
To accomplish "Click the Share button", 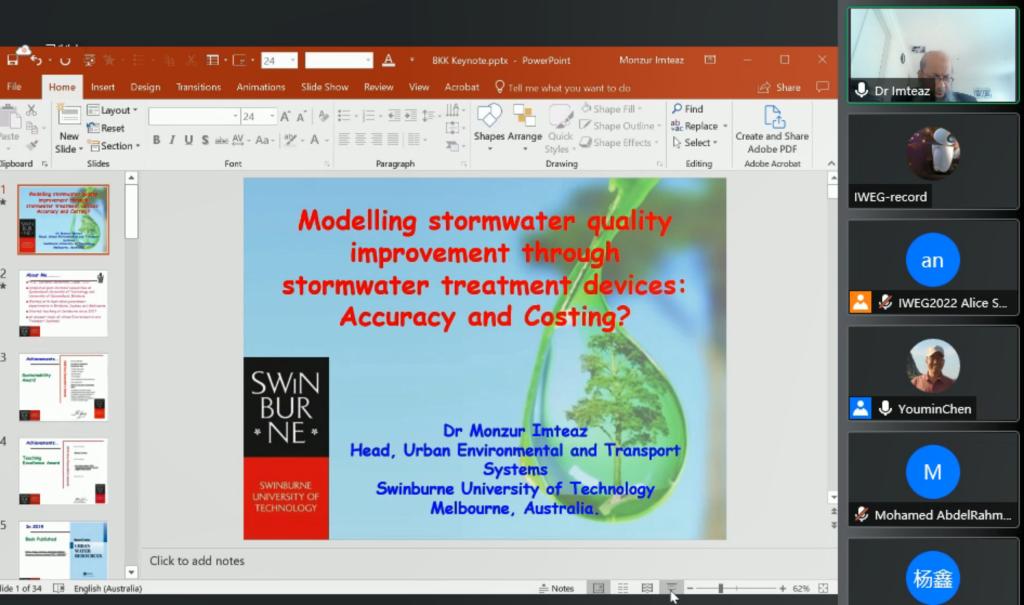I will click(x=779, y=87).
